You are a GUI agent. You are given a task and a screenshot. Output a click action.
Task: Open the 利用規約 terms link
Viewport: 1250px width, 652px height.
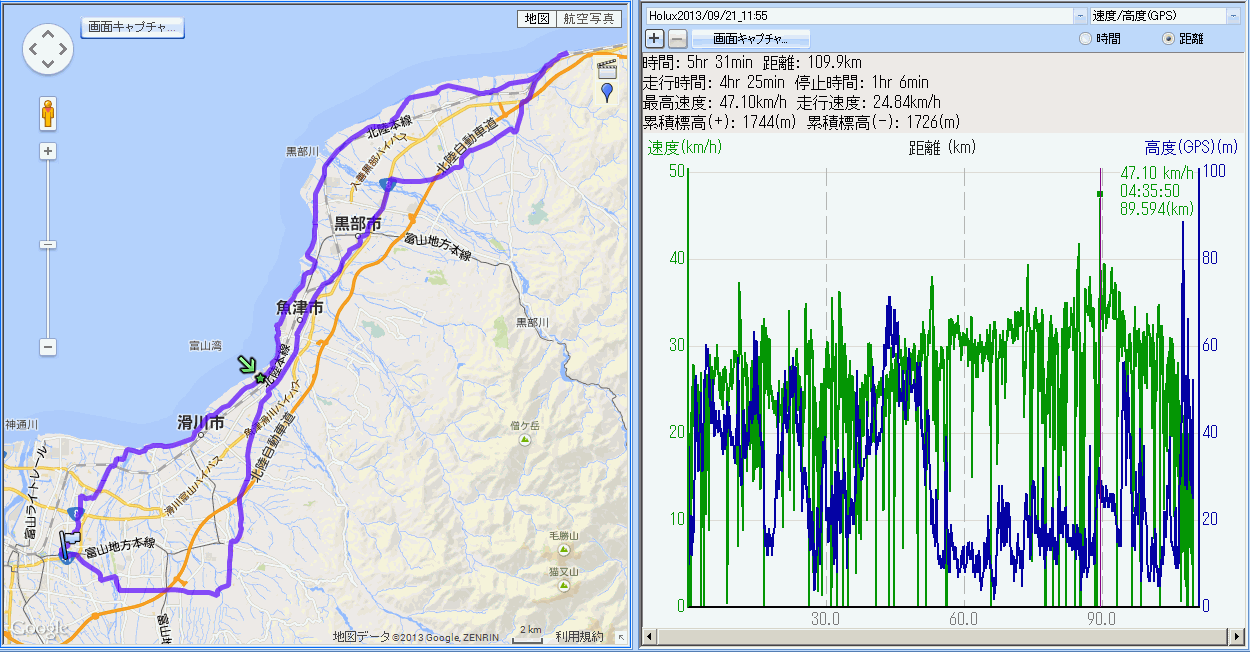point(580,637)
